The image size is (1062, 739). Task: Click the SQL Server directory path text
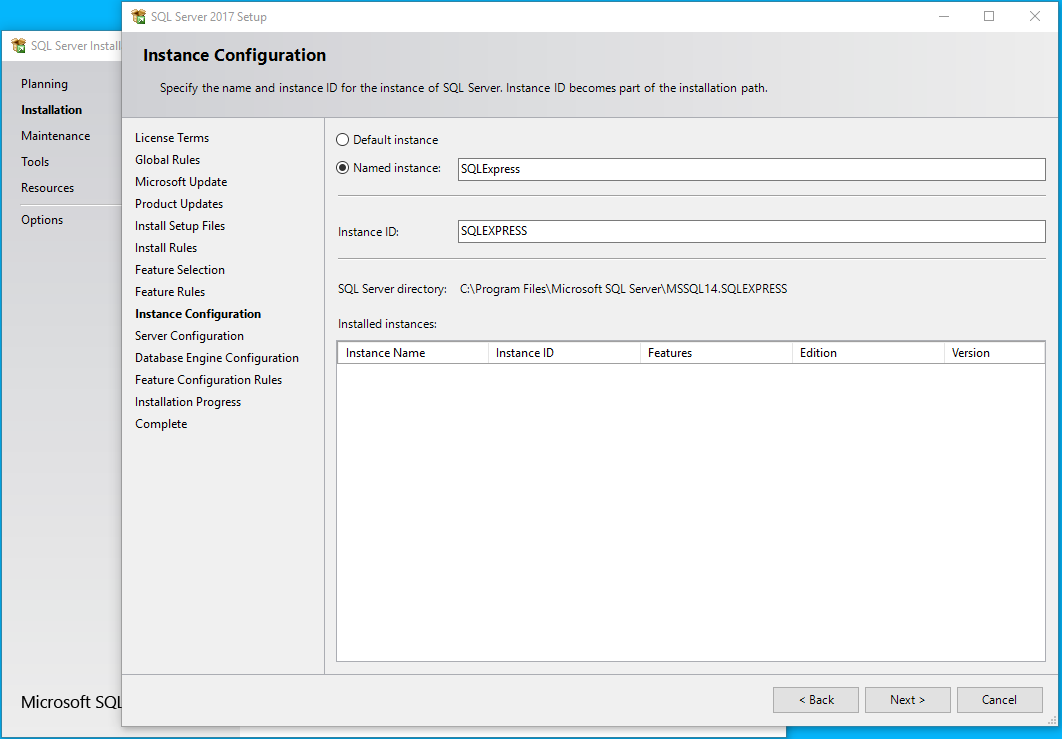point(623,289)
